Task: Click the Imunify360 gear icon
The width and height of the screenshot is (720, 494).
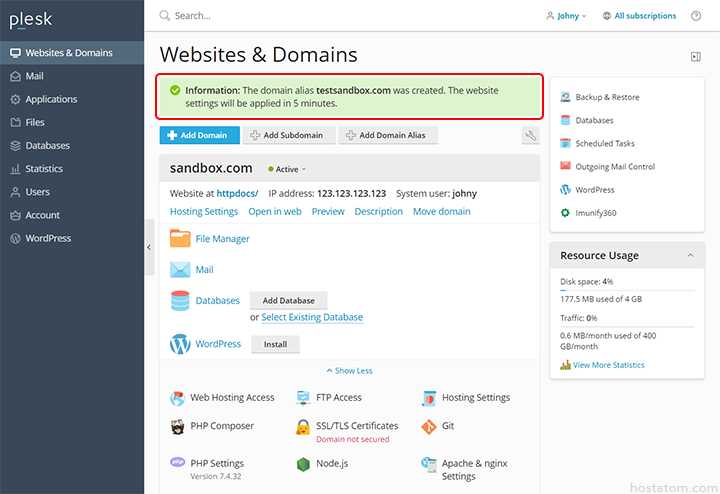Action: 565,213
